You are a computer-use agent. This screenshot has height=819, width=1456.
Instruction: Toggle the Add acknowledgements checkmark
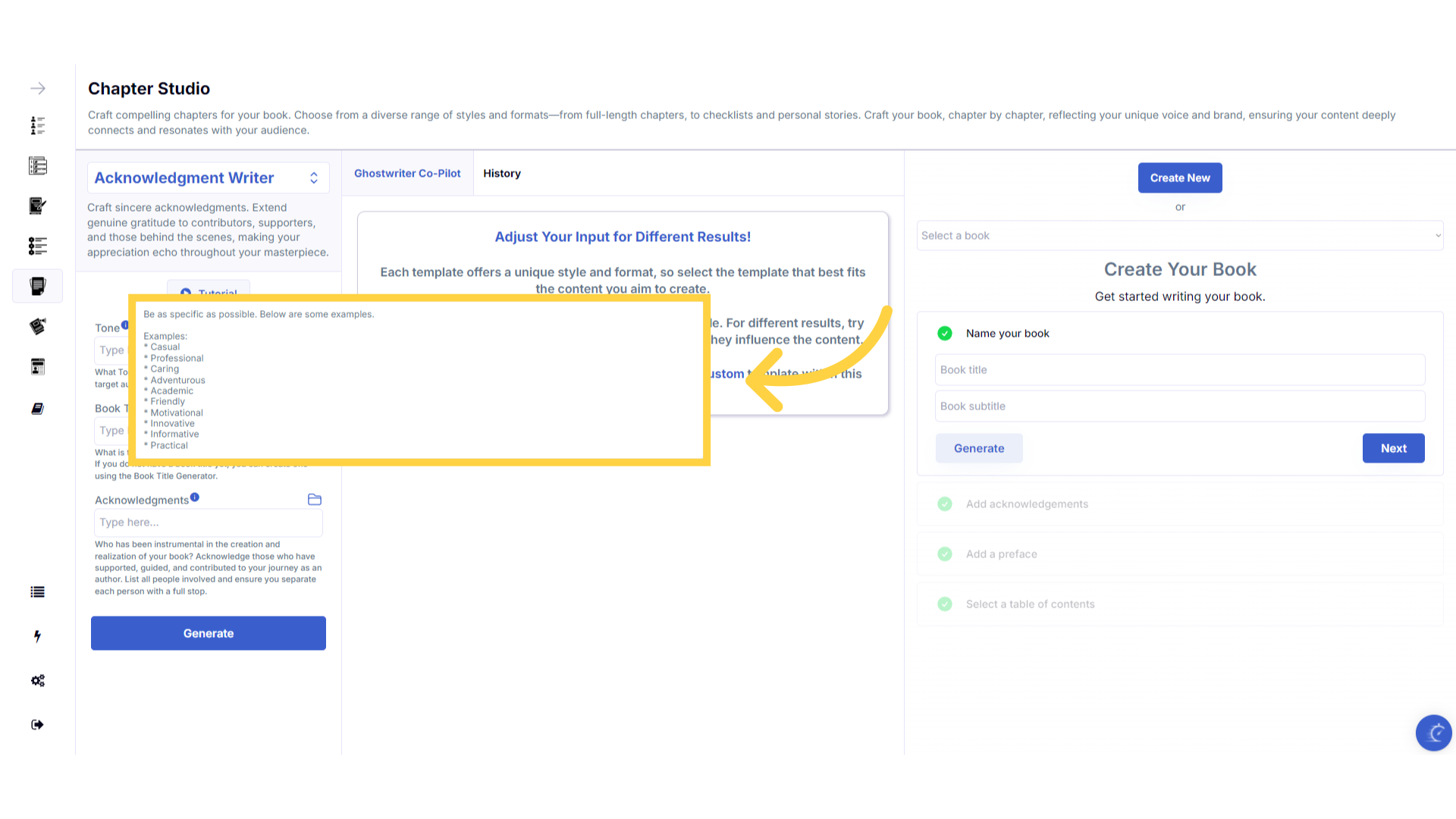point(945,504)
